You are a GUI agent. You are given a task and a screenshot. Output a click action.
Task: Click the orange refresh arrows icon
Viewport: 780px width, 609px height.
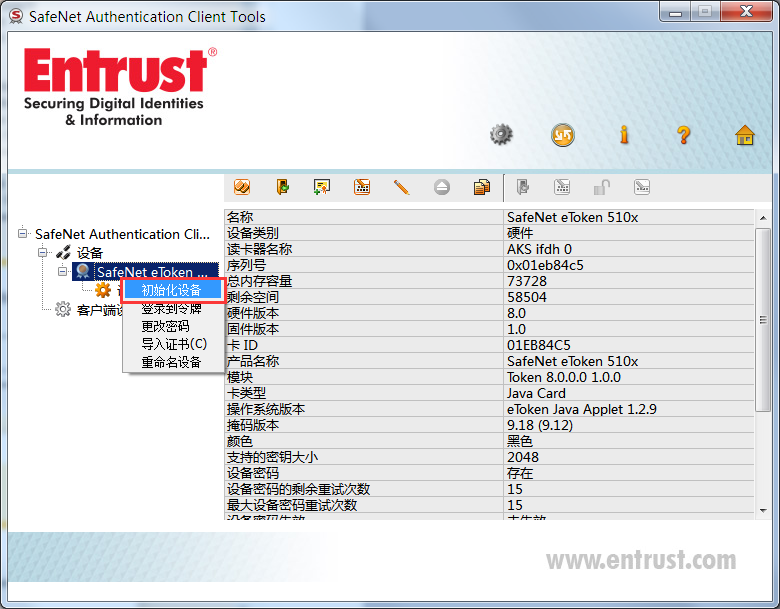[x=563, y=135]
